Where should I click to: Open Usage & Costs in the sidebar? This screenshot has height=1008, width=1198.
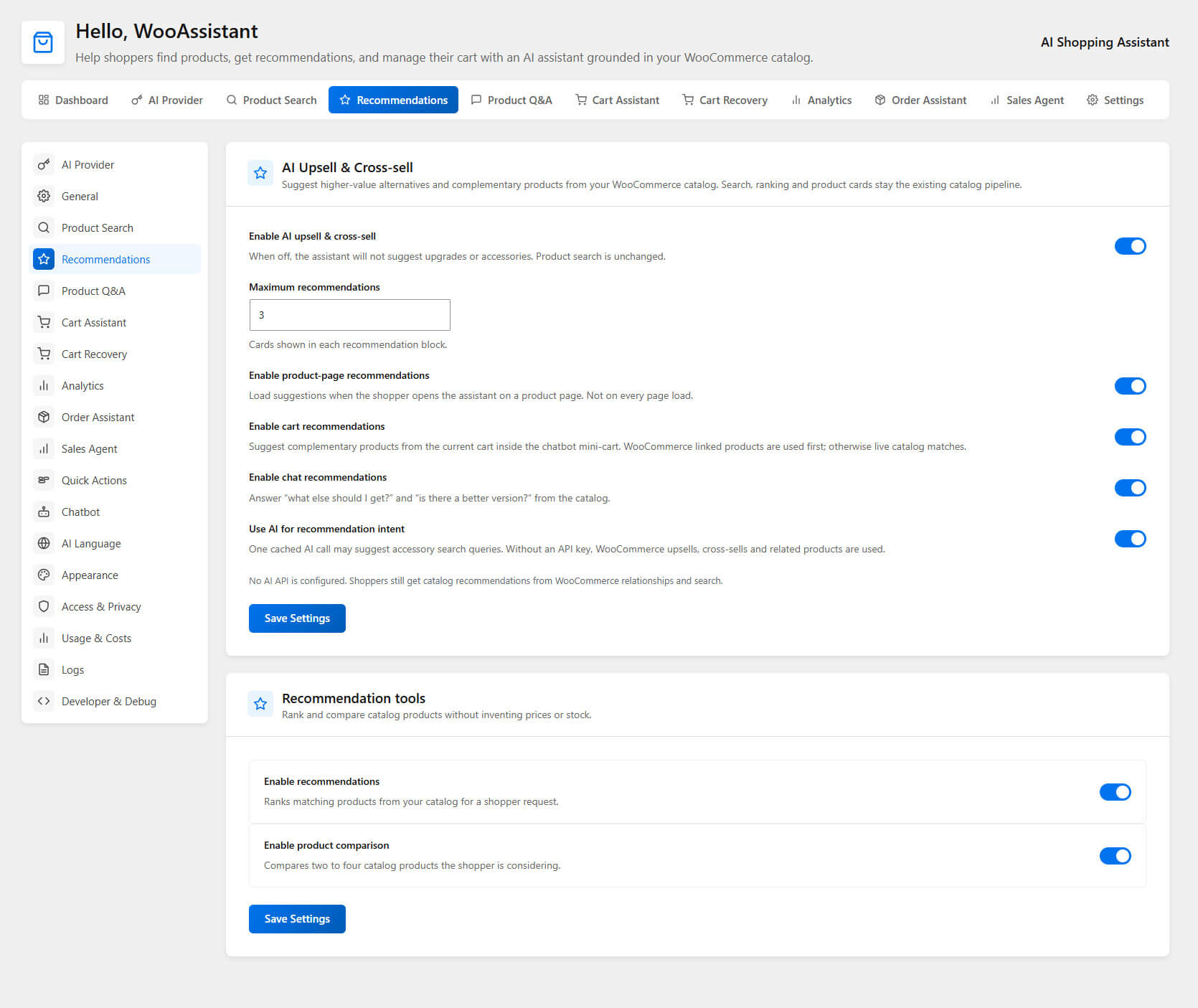[x=115, y=638]
